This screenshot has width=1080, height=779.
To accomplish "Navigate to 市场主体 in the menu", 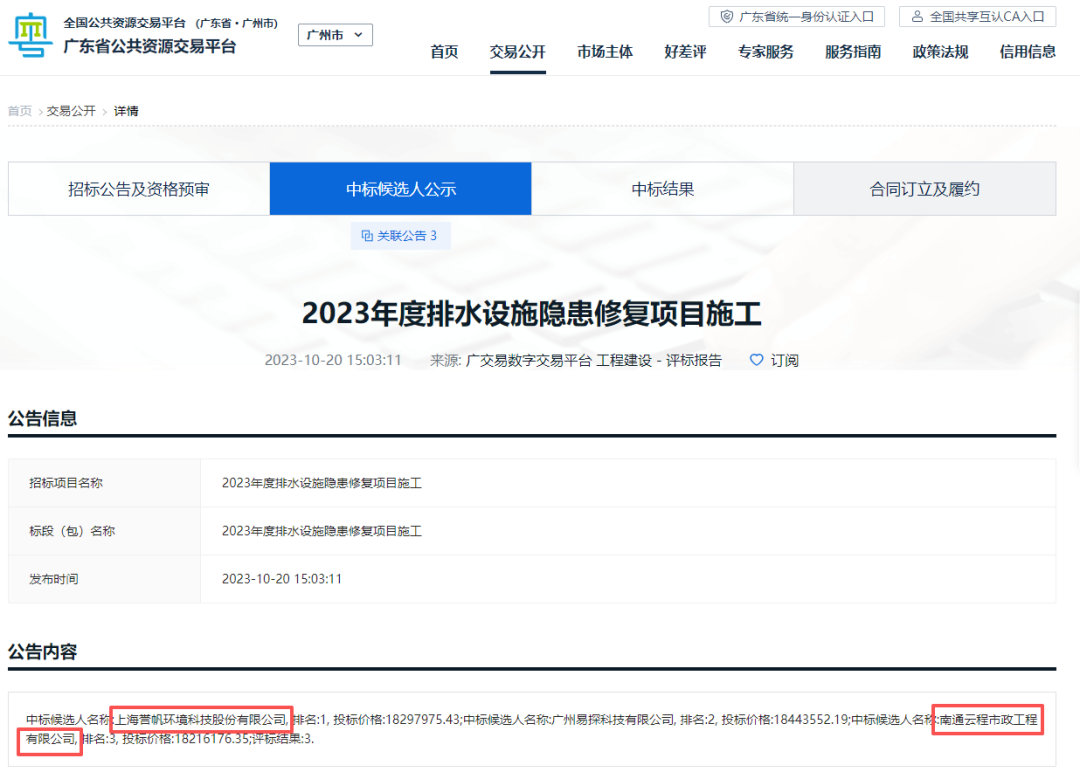I will tap(604, 52).
